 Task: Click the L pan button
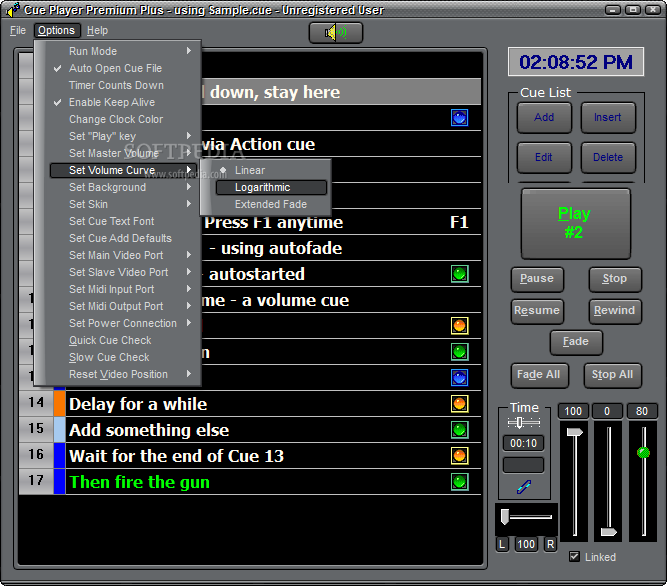coord(502,544)
